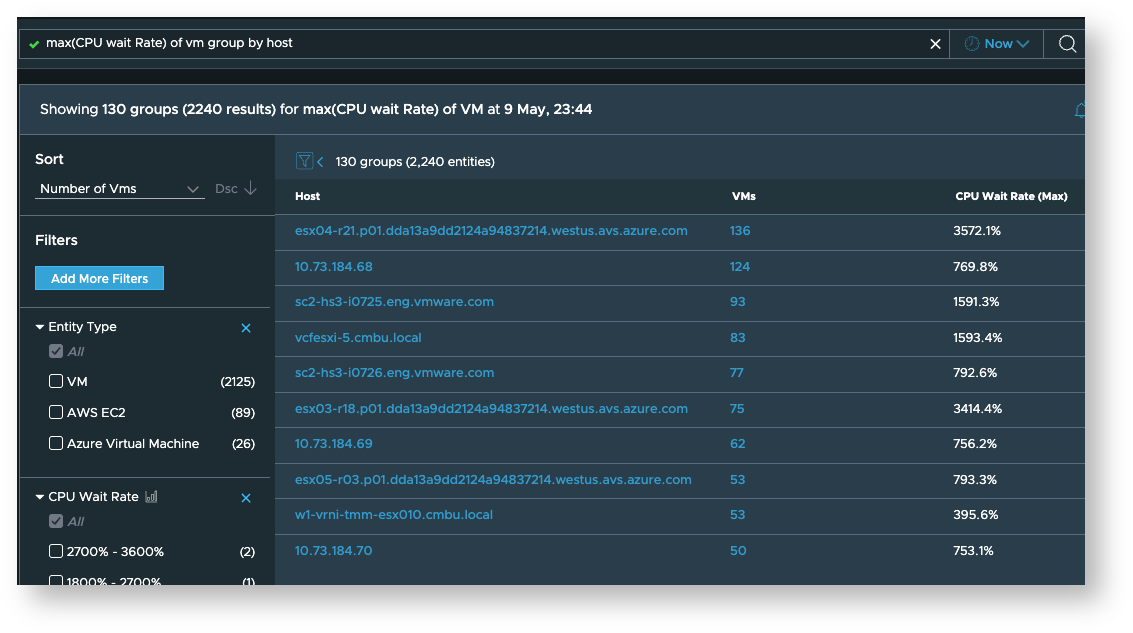
Task: Open host sc2-hs3-i0726.eng.vmware.com
Action: coord(395,373)
